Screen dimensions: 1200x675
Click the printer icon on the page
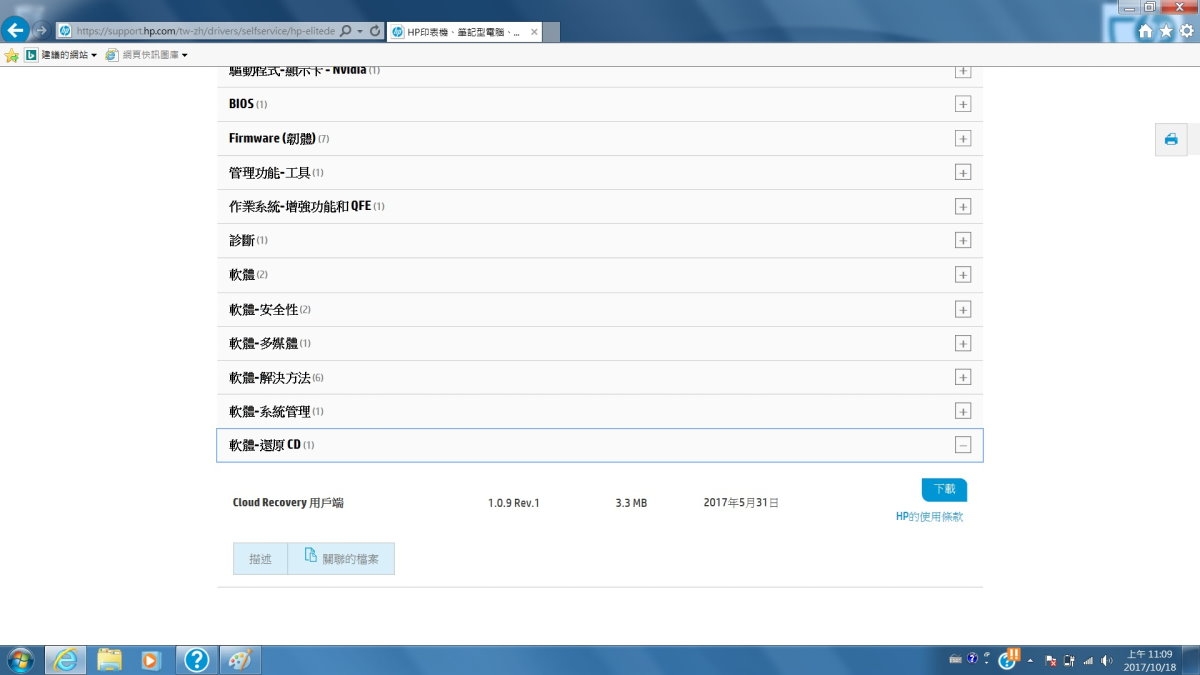[1171, 140]
